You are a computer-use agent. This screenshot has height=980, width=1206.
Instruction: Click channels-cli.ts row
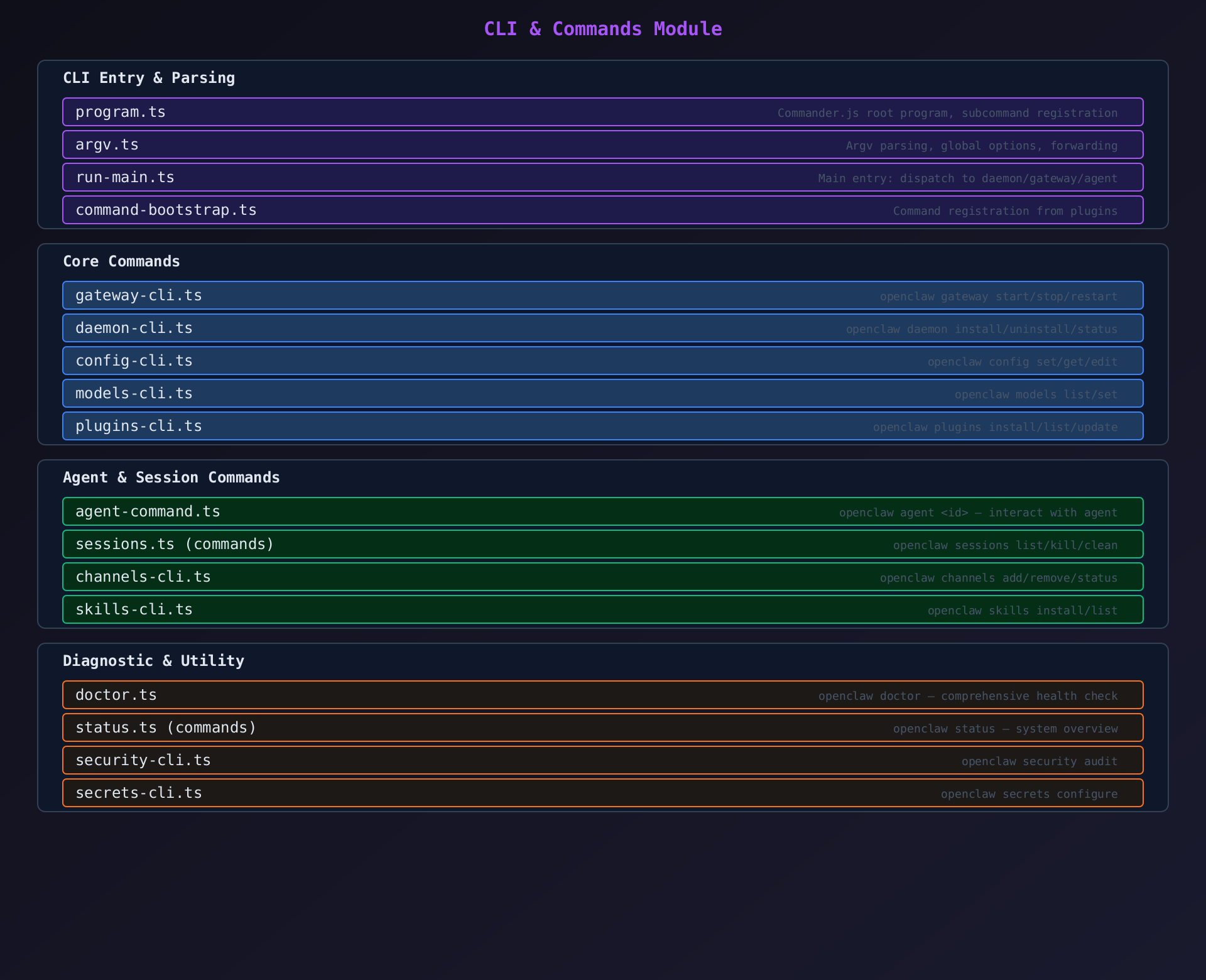602,577
